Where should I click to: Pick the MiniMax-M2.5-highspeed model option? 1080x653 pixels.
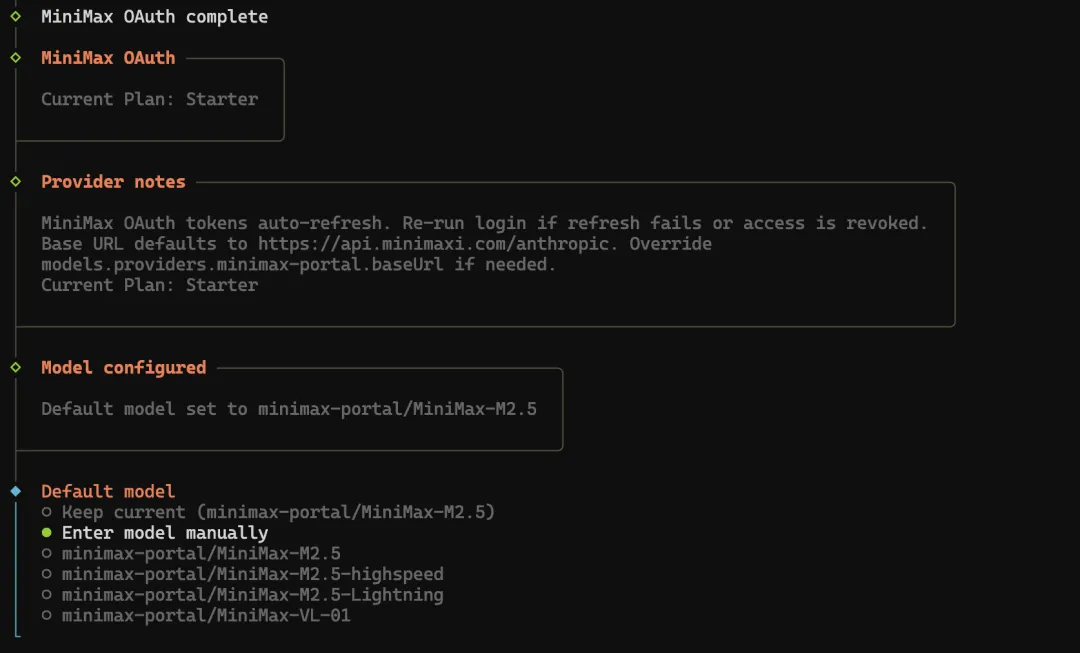pos(252,574)
